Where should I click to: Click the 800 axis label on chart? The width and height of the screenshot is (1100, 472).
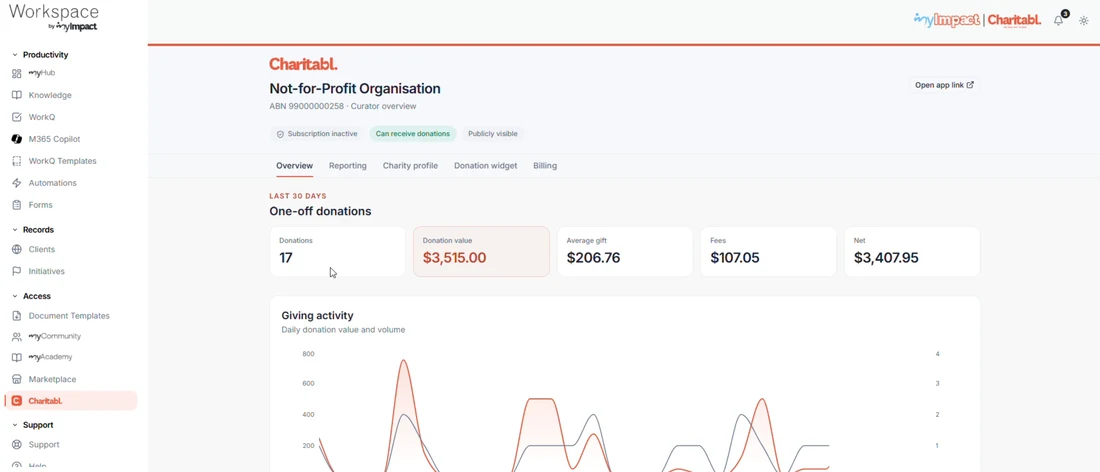pyautogui.click(x=308, y=354)
